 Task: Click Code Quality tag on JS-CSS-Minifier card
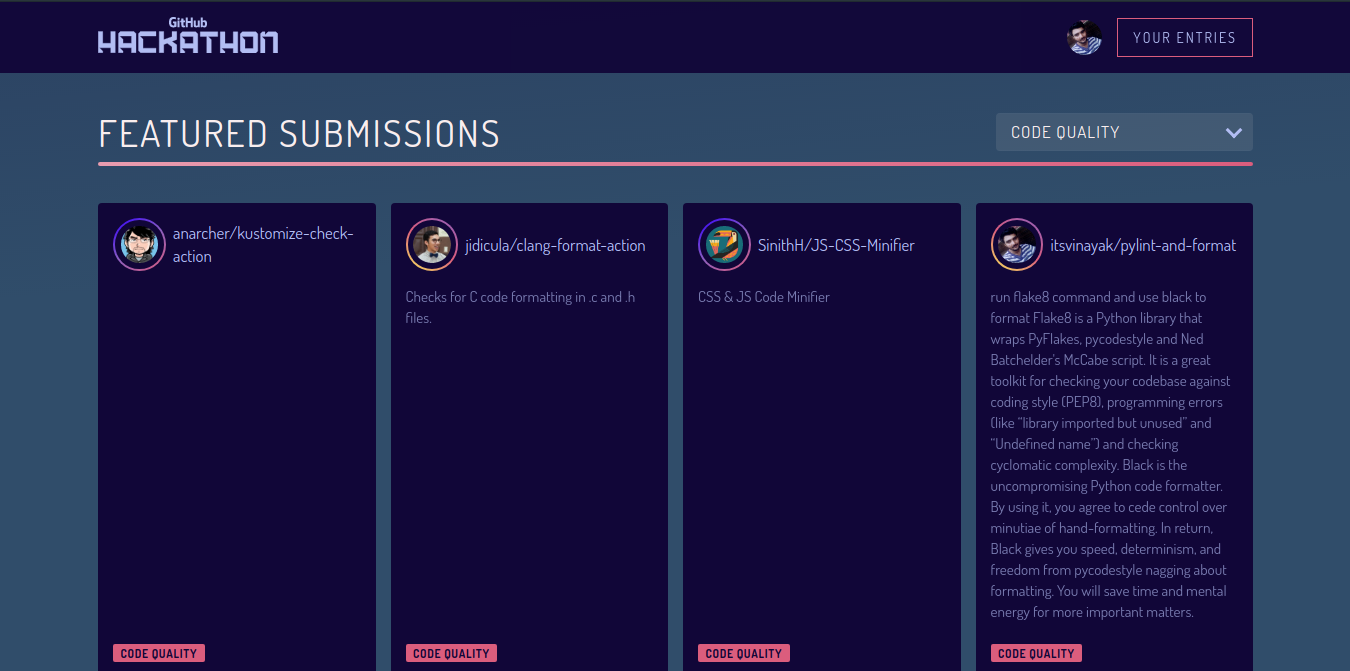click(x=744, y=653)
